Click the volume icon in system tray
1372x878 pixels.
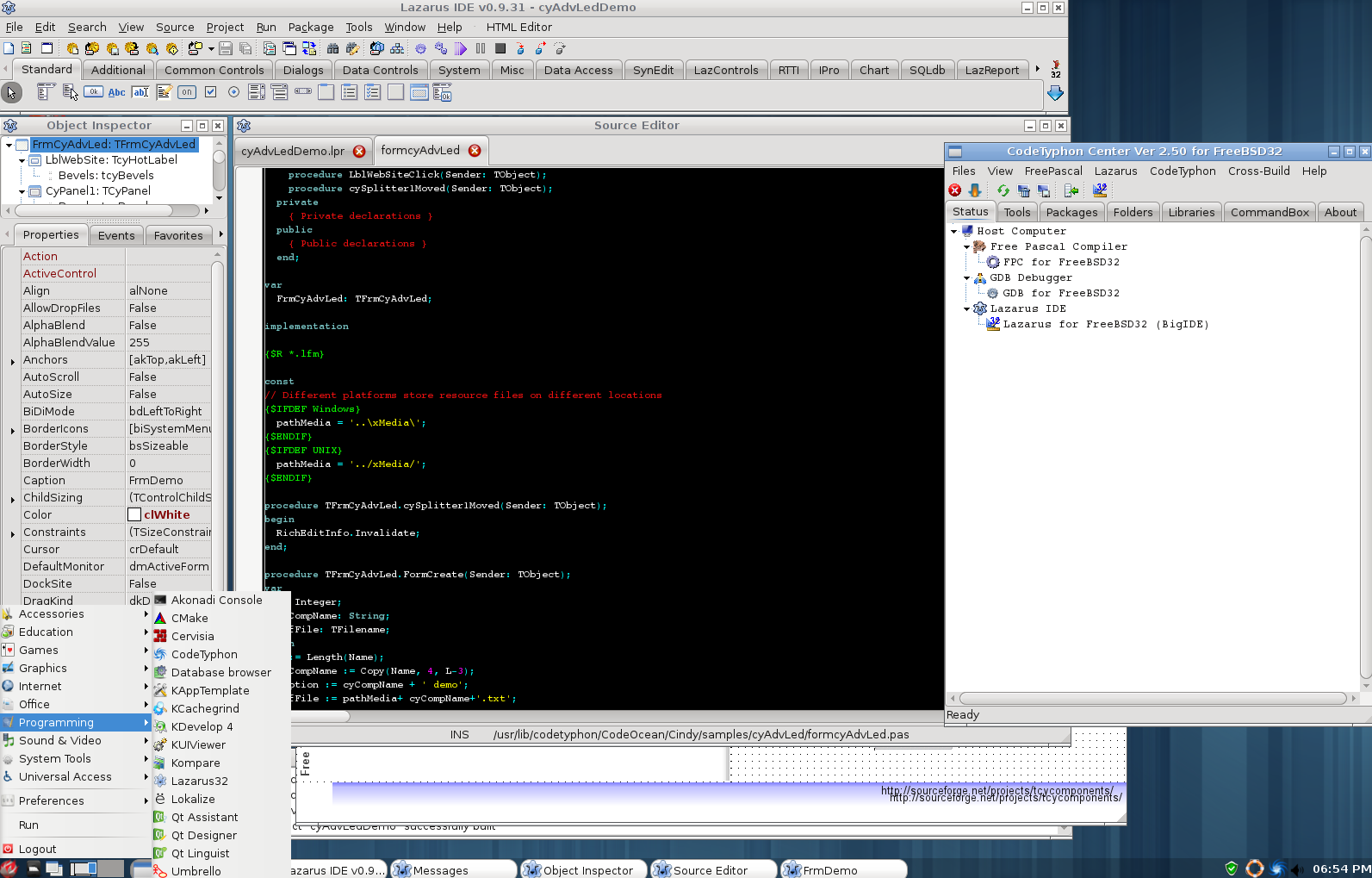pos(1298,869)
